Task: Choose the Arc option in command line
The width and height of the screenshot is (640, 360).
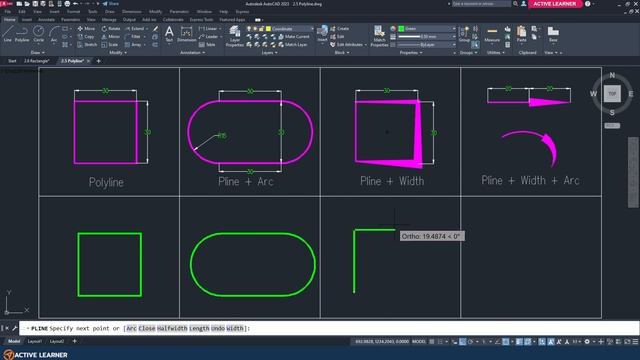Action: coord(131,328)
